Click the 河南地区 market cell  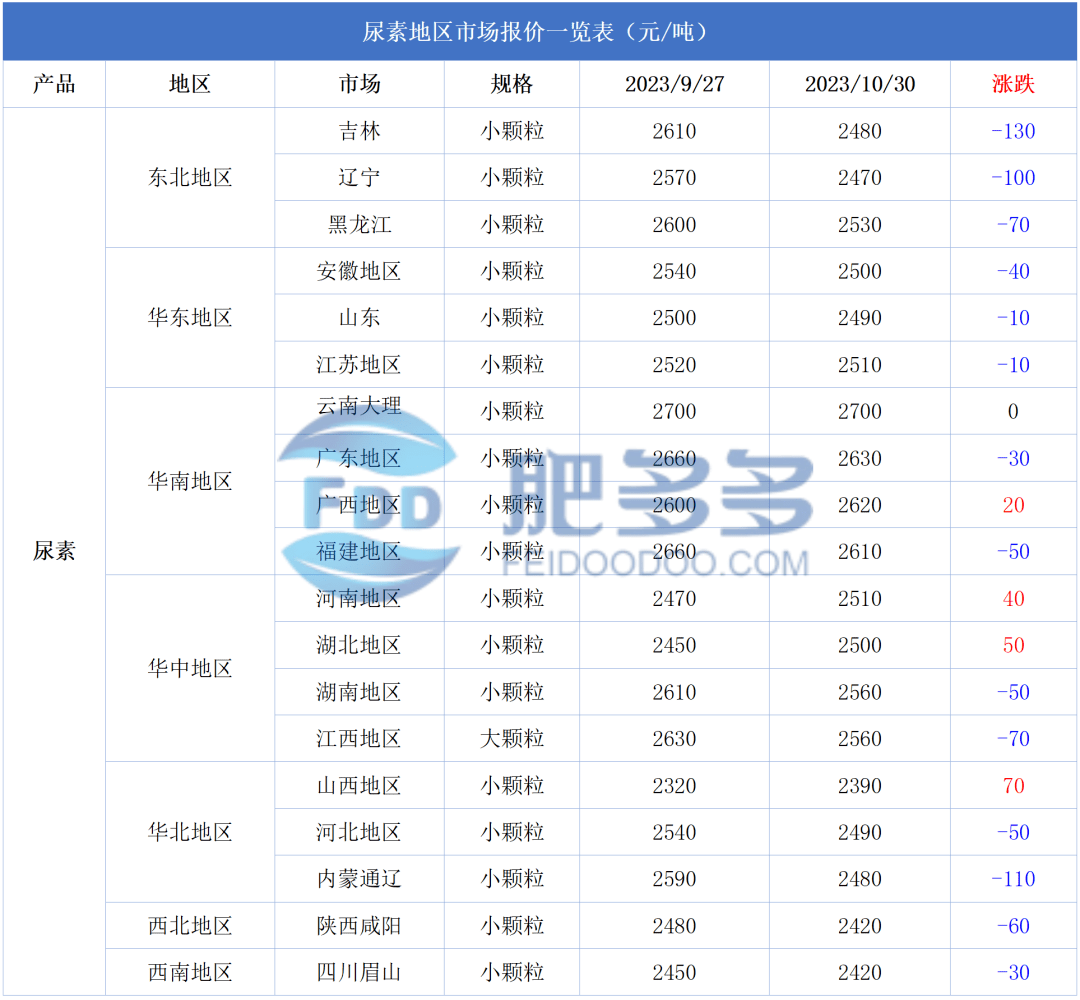tap(359, 598)
